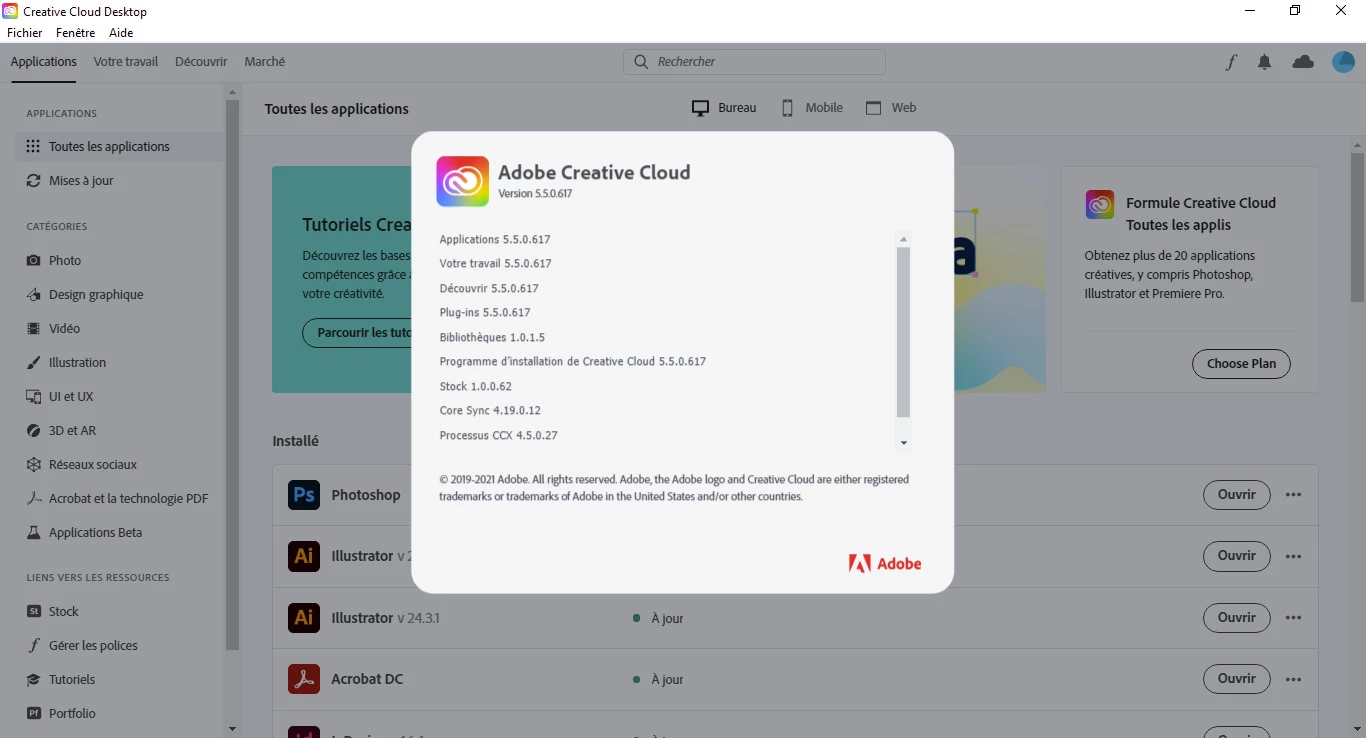Open more options for Acrobat DC
Viewport: 1366px width, 738px height.
tap(1294, 679)
